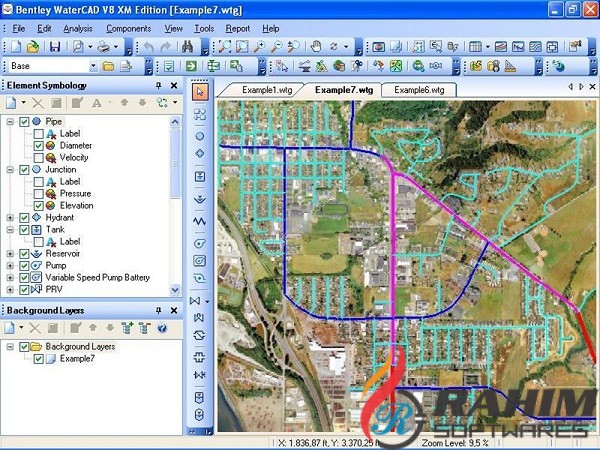Open the View menu
The width and height of the screenshot is (600, 450).
tap(173, 29)
